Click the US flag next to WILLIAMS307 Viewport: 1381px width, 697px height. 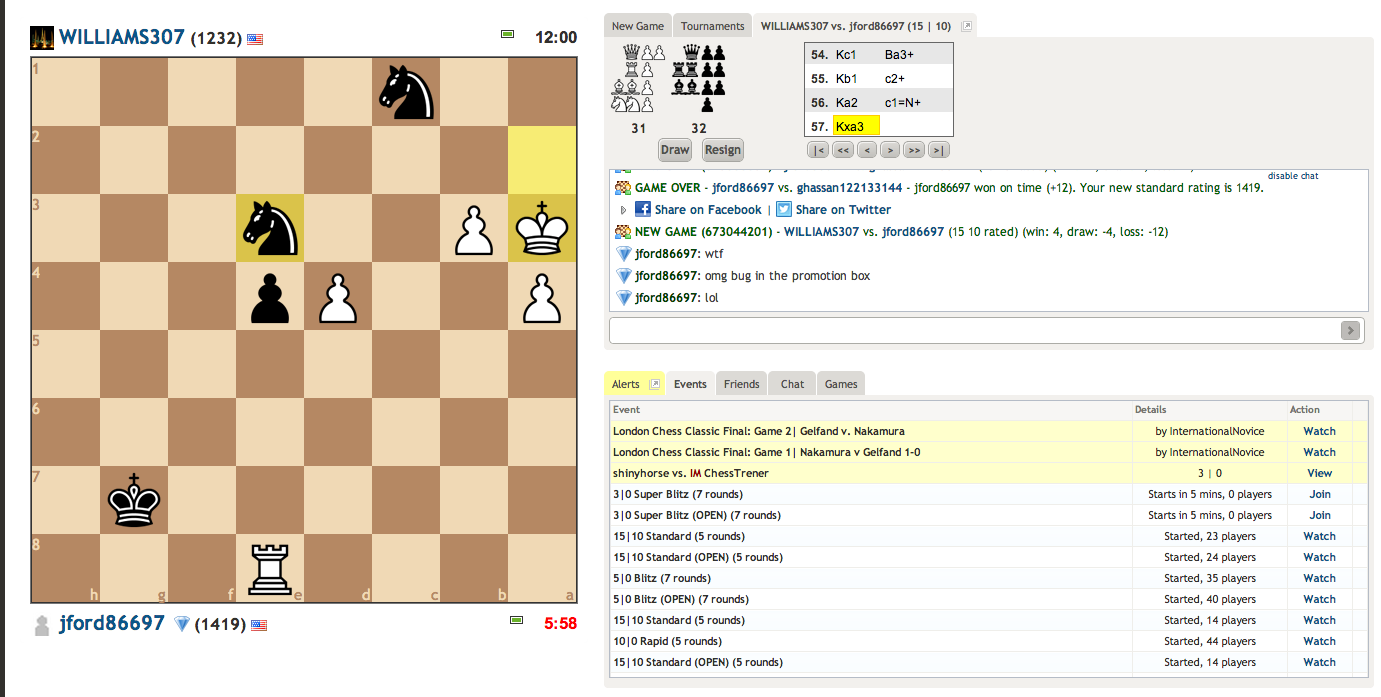(255, 39)
